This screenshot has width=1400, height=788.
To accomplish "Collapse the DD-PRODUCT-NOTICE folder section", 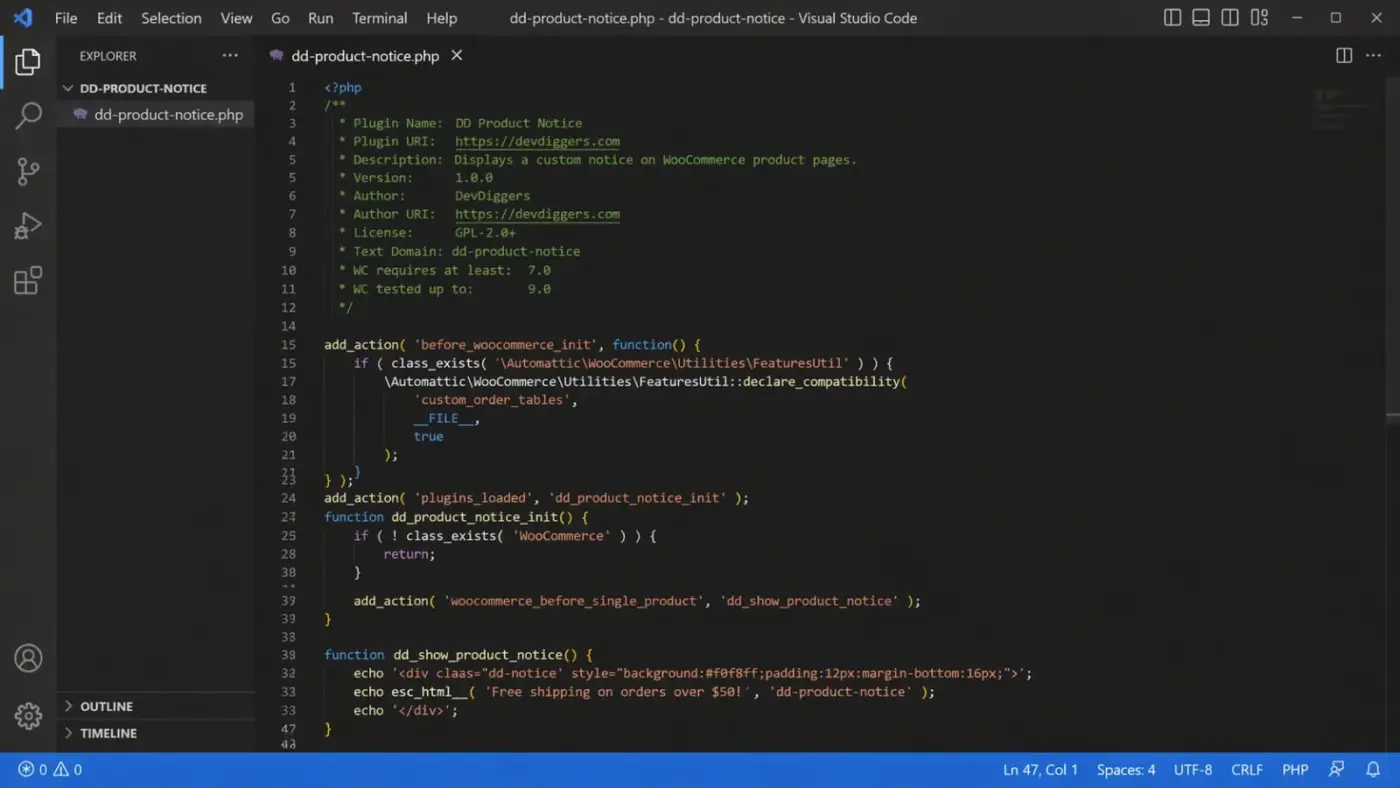I will pyautogui.click(x=155, y=88).
